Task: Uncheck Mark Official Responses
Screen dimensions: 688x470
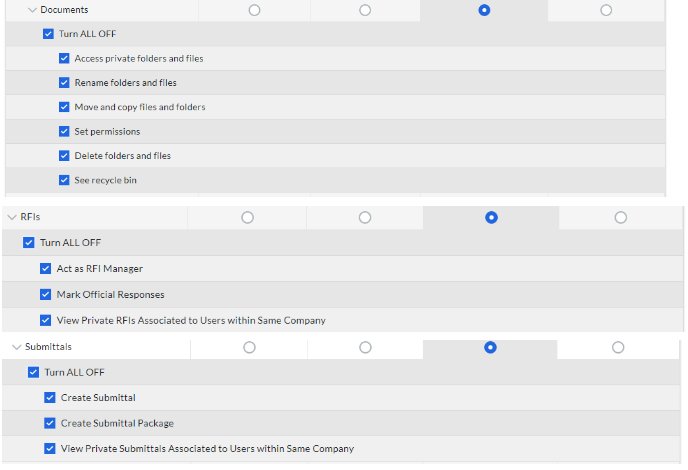Action: click(46, 295)
